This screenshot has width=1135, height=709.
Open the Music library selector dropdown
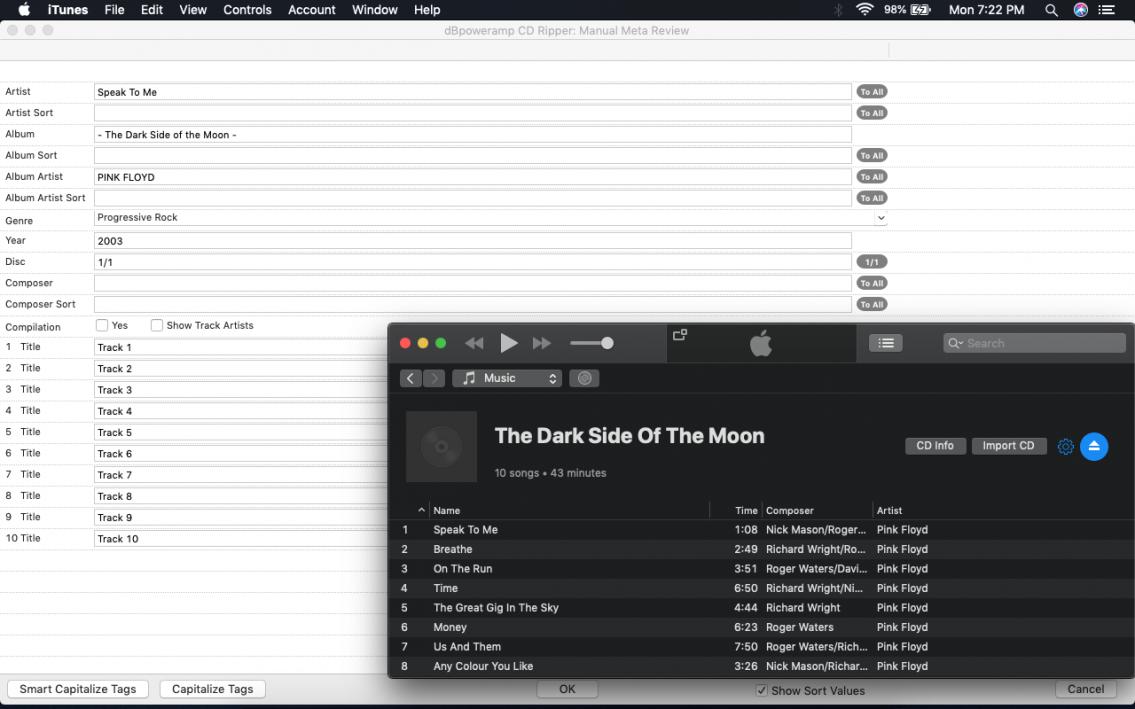pyautogui.click(x=507, y=378)
